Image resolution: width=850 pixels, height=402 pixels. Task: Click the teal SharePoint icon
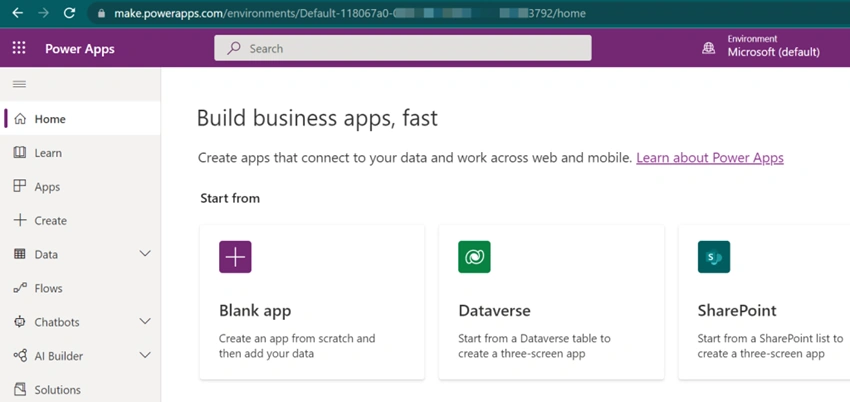[x=714, y=257]
